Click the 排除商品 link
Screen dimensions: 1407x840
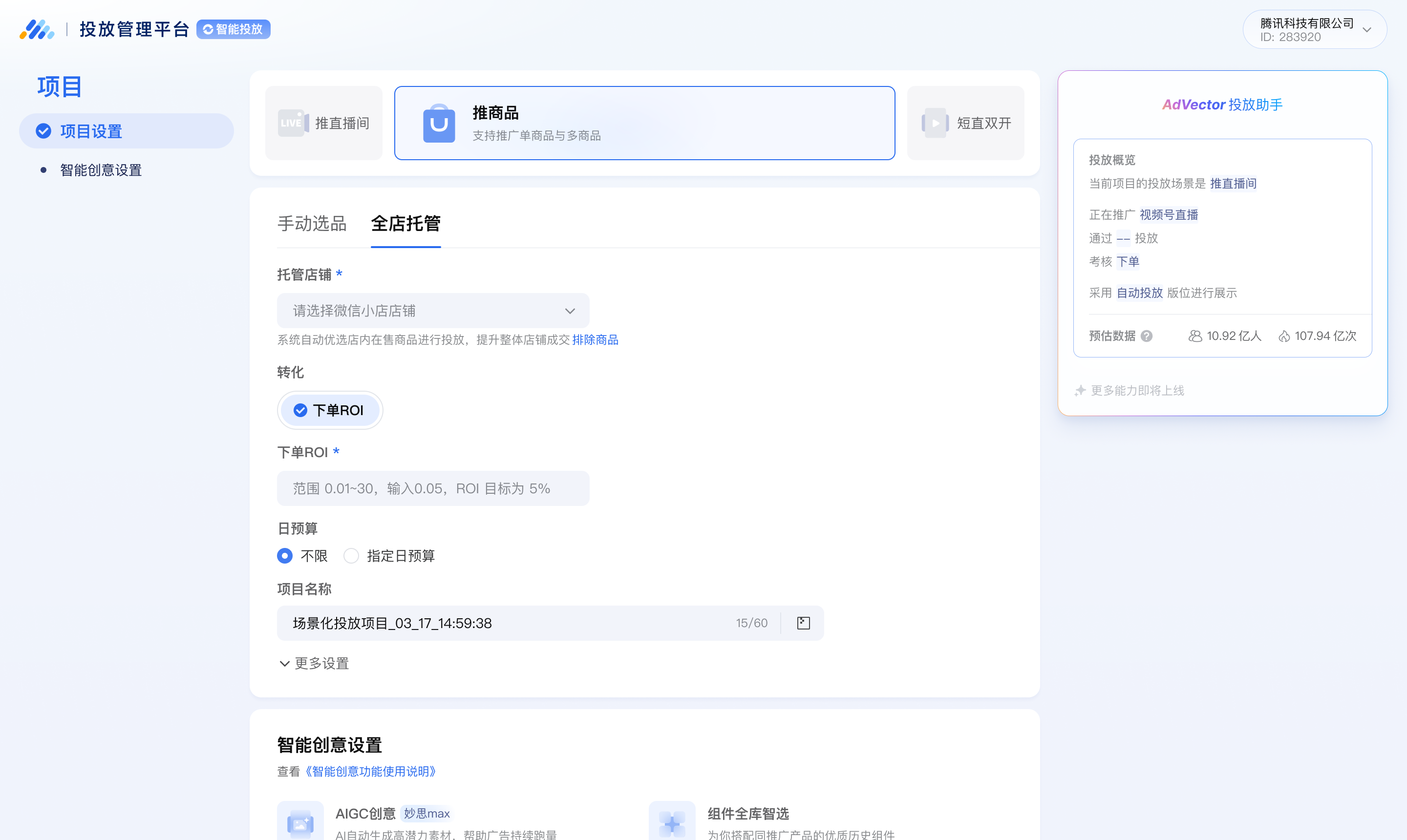(x=595, y=339)
